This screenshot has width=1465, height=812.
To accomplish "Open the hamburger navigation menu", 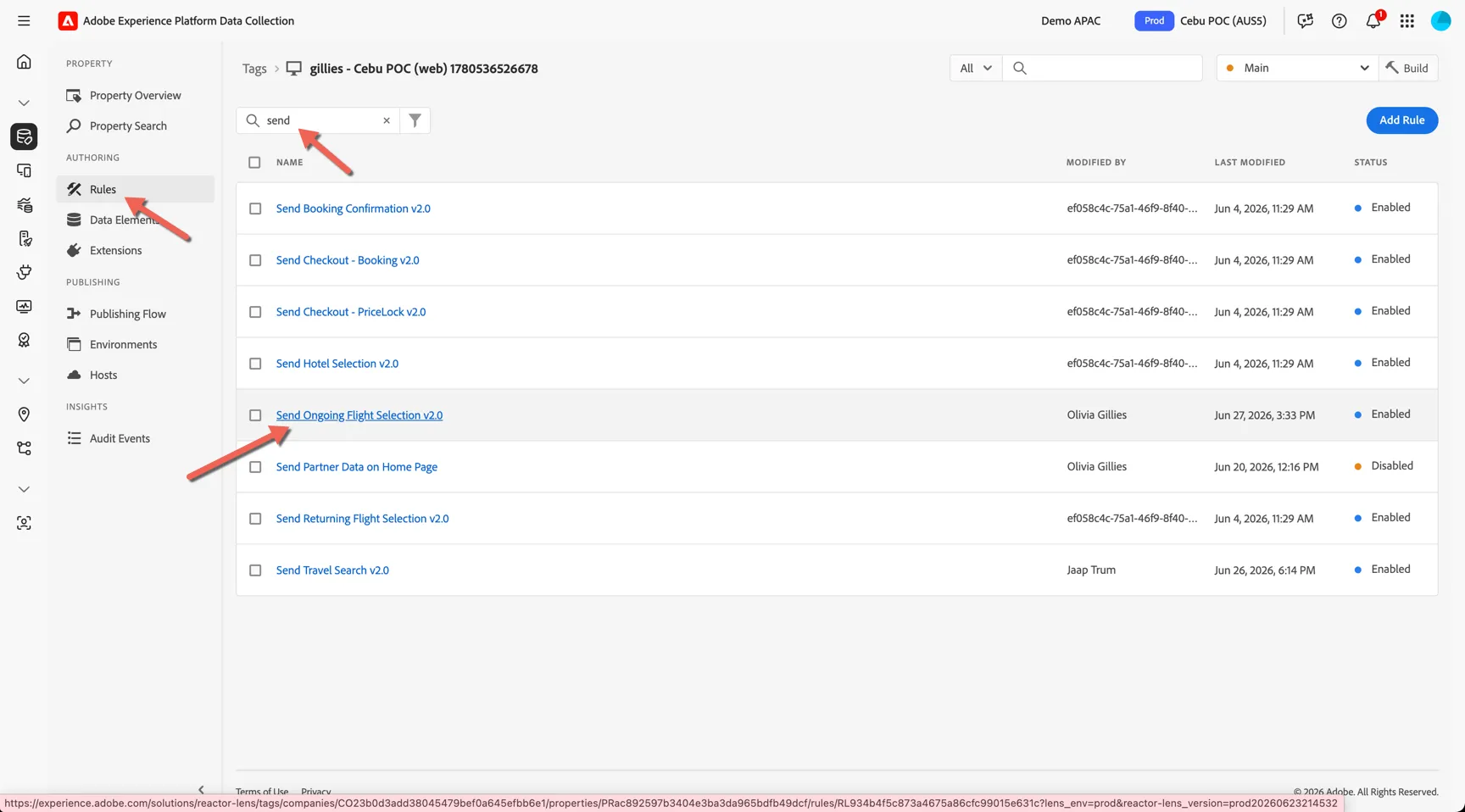I will pyautogui.click(x=24, y=20).
